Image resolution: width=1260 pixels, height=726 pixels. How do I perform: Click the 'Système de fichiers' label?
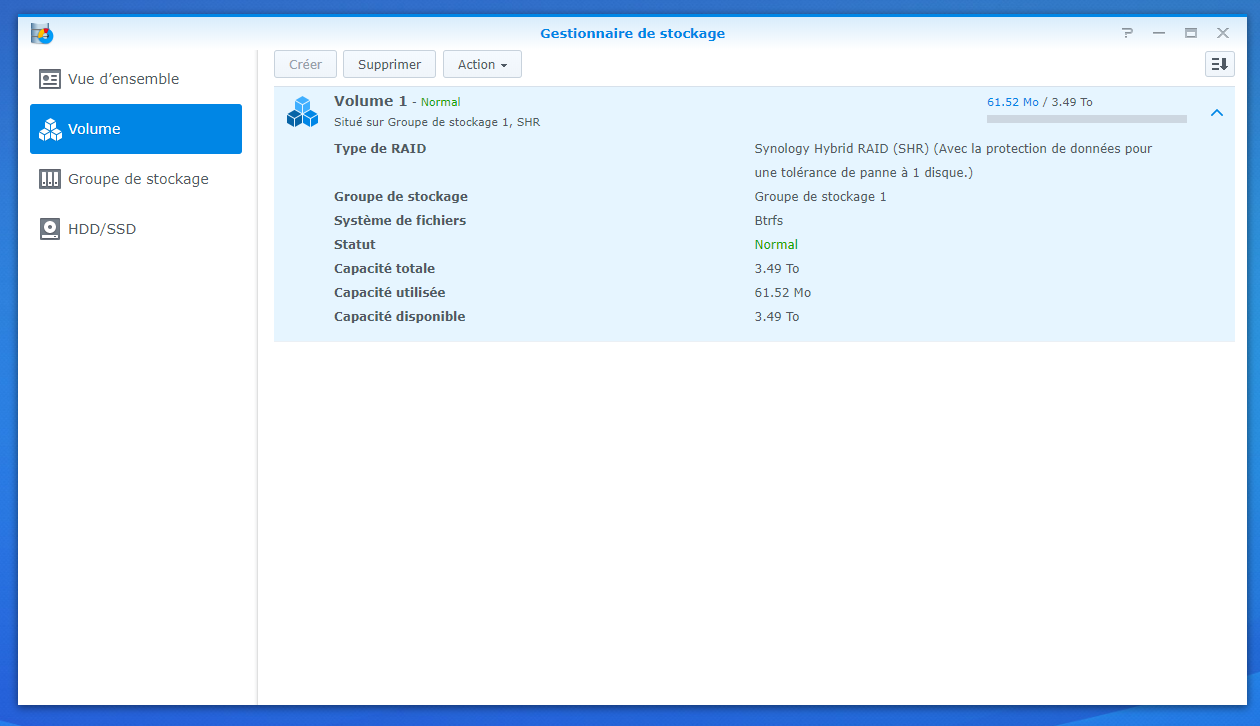[x=400, y=221]
